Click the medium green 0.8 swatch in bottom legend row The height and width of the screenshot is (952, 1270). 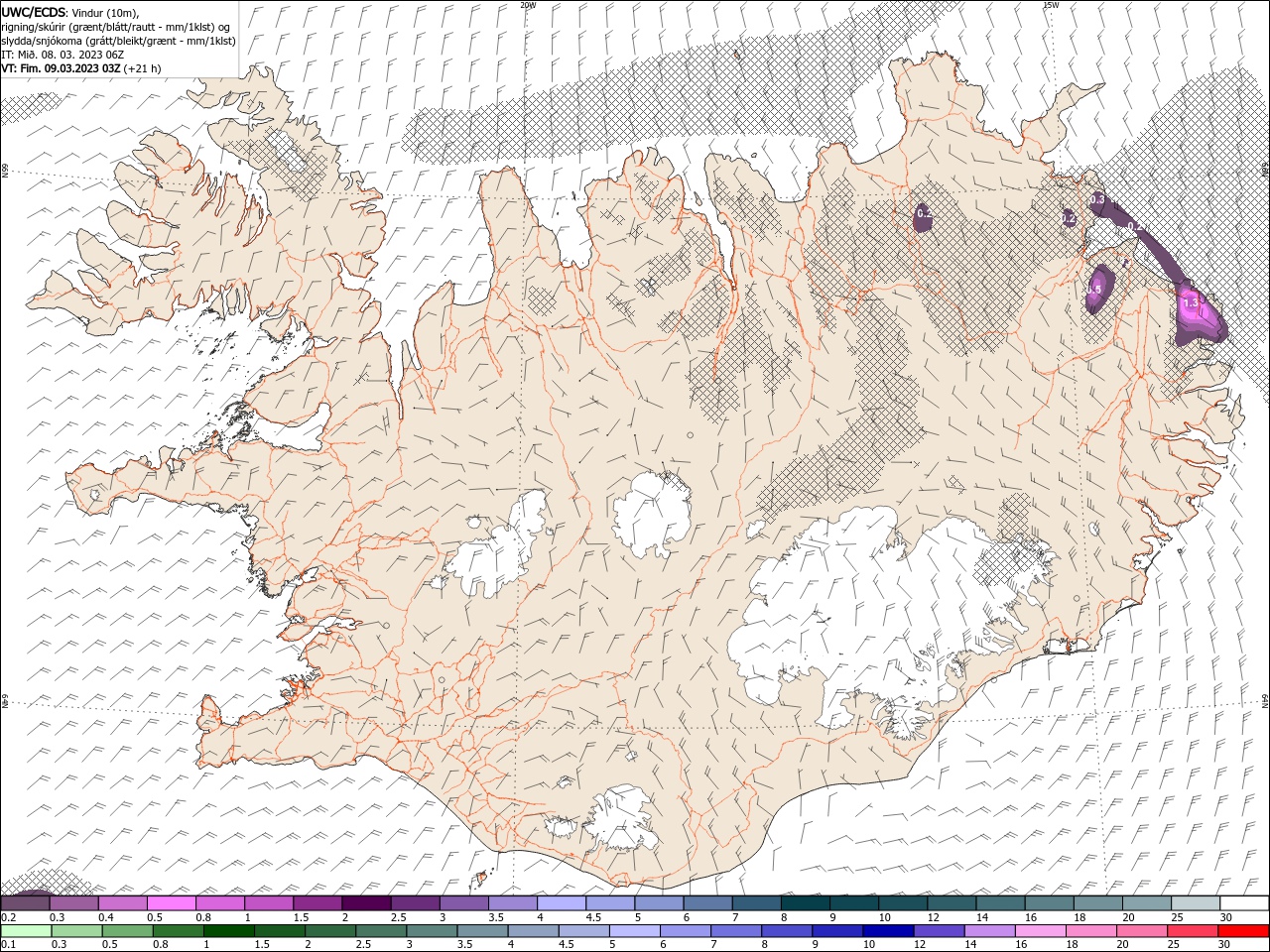pos(178,931)
